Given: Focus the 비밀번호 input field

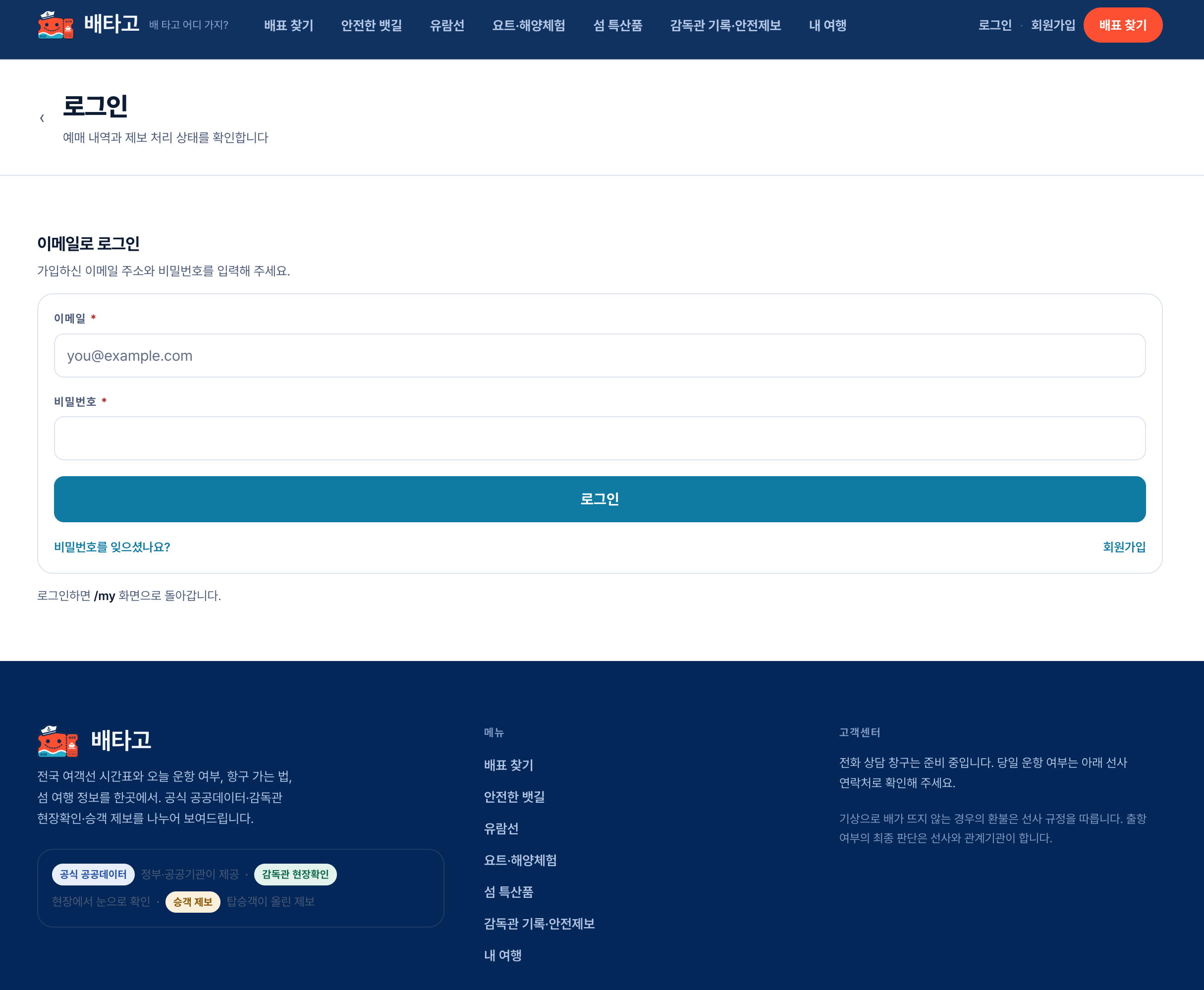Looking at the screenshot, I should coord(600,438).
